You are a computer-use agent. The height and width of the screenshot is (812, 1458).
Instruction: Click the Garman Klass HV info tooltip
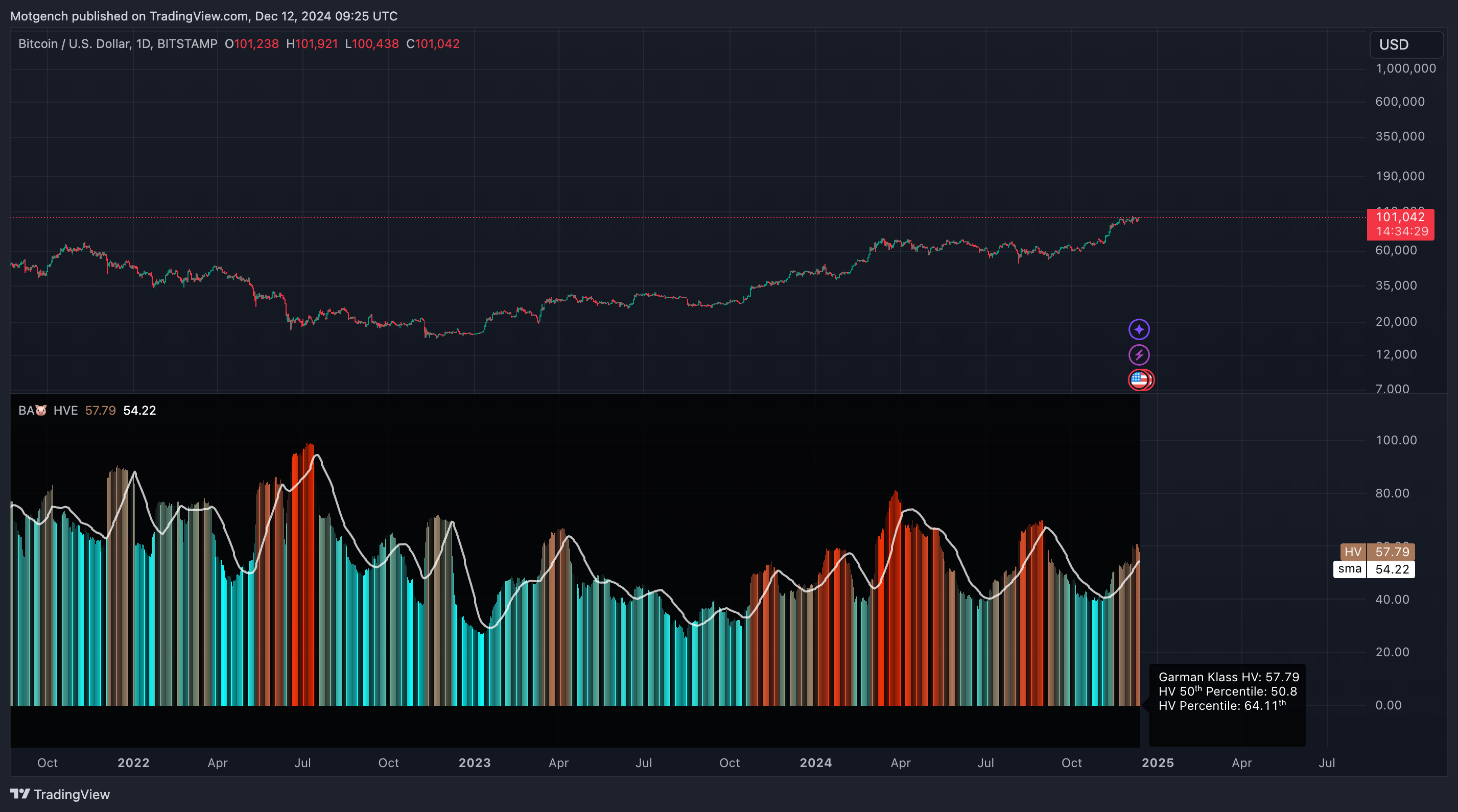[1227, 704]
